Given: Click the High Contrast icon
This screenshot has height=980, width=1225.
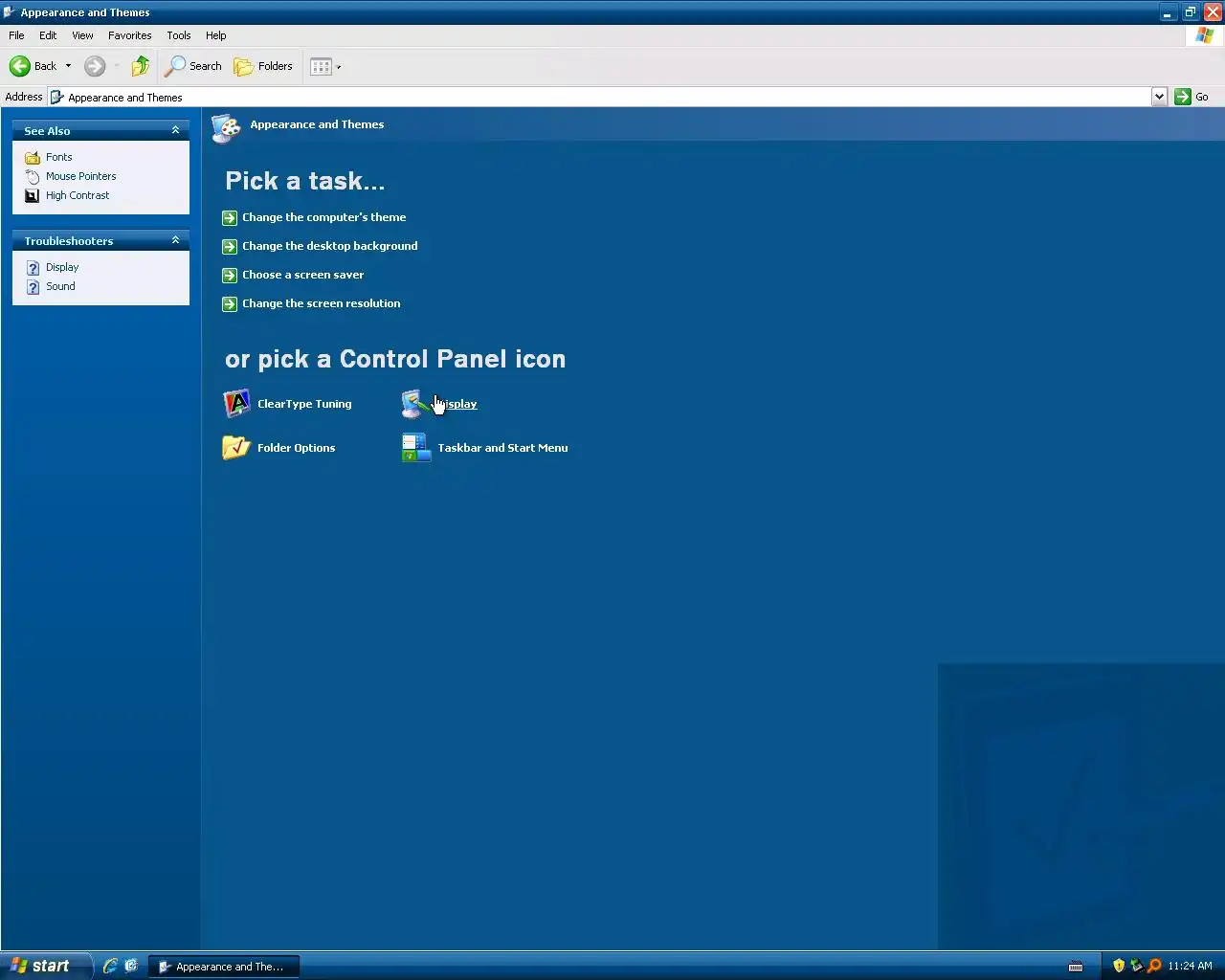Looking at the screenshot, I should coord(33,195).
